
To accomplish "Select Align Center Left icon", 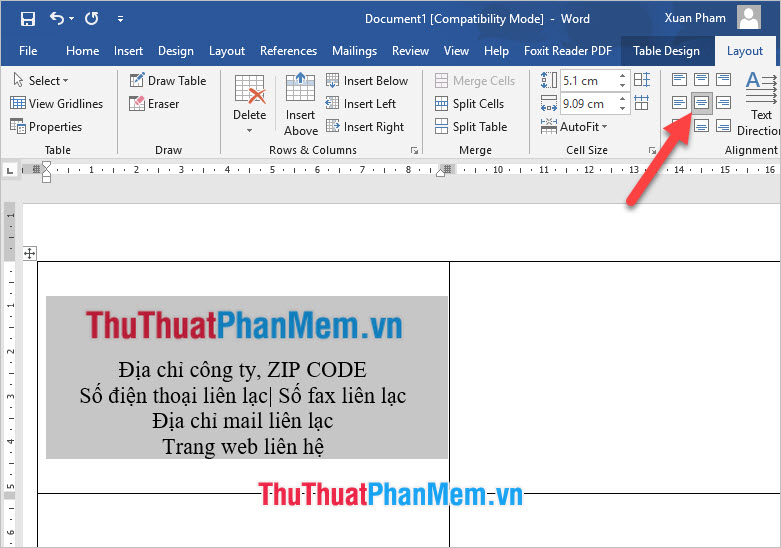I will tap(679, 103).
